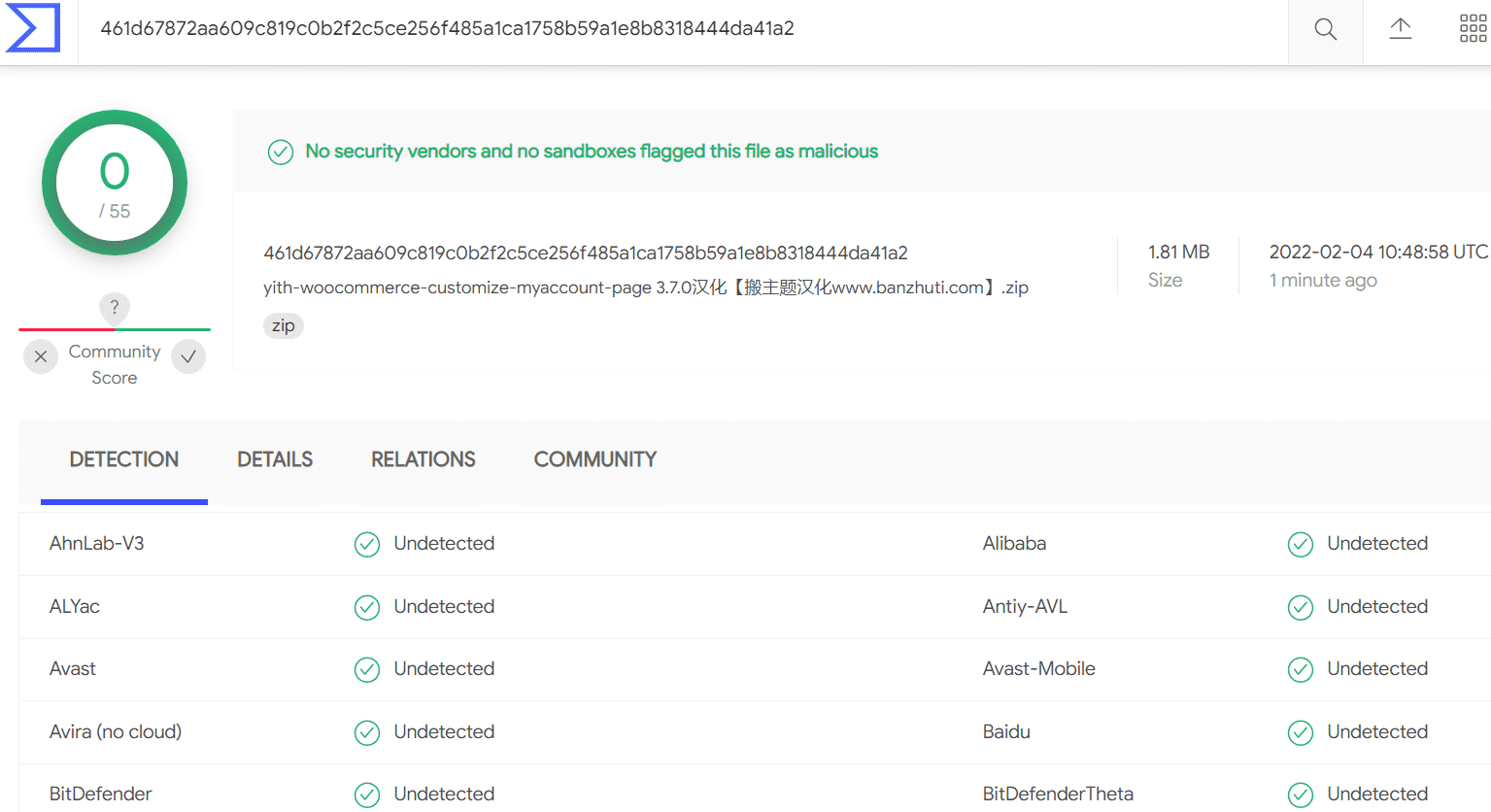
Task: Click the search magnifier icon
Action: [x=1325, y=29]
